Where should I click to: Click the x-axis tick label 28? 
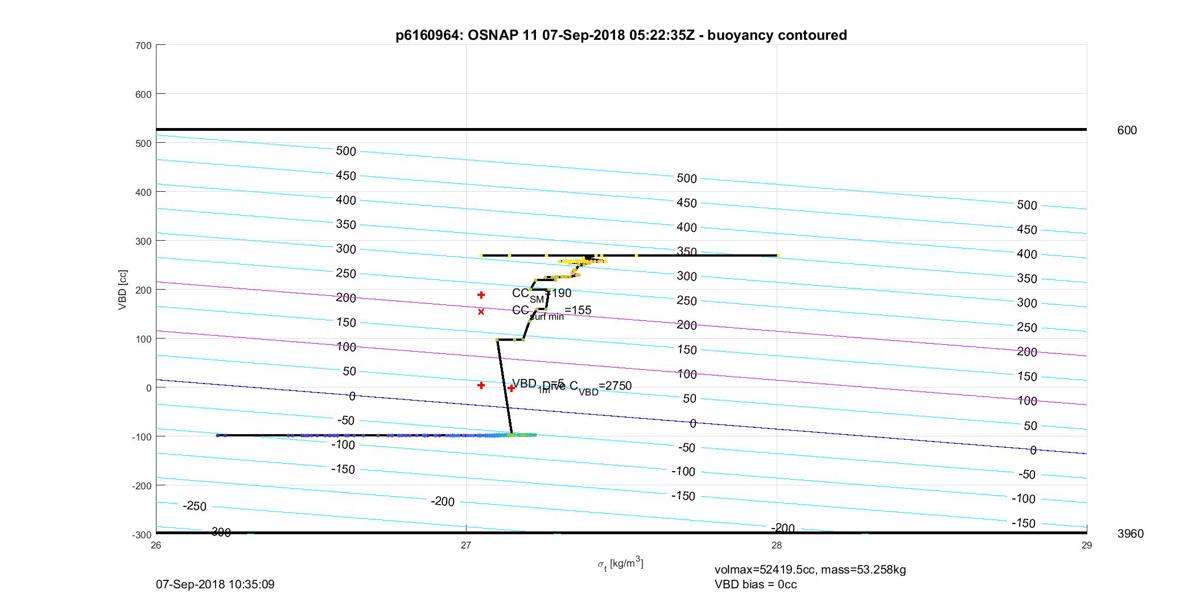(x=777, y=545)
